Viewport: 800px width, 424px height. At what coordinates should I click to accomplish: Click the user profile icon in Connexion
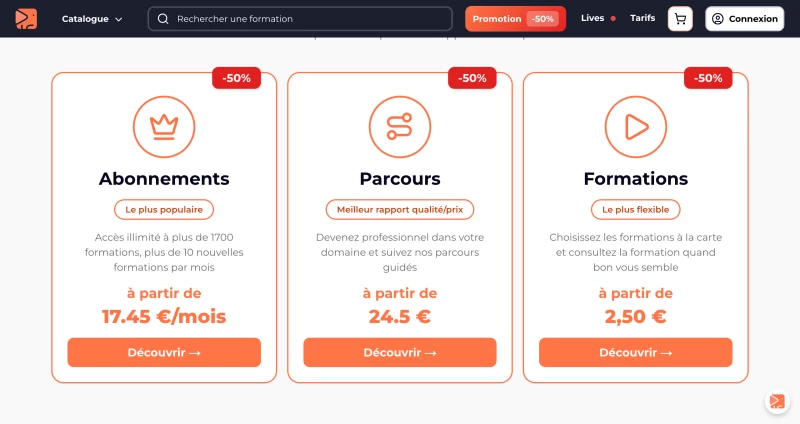[x=717, y=19]
